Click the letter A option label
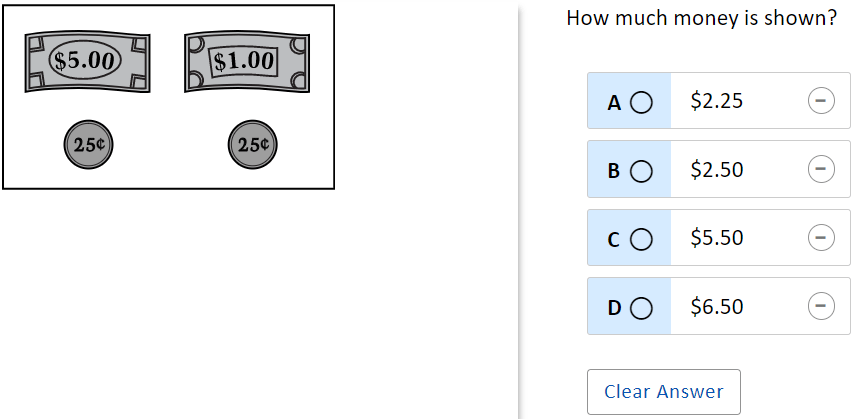This screenshot has width=856, height=419. [614, 102]
